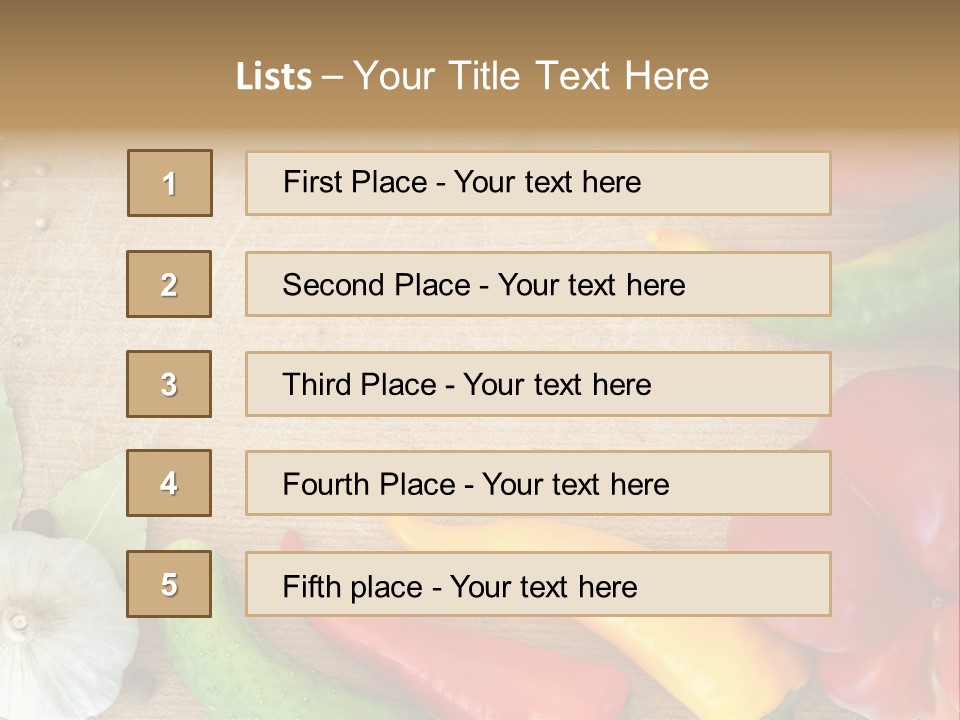
Task: Click the "First Place - Your text here" box
Action: pos(538,183)
